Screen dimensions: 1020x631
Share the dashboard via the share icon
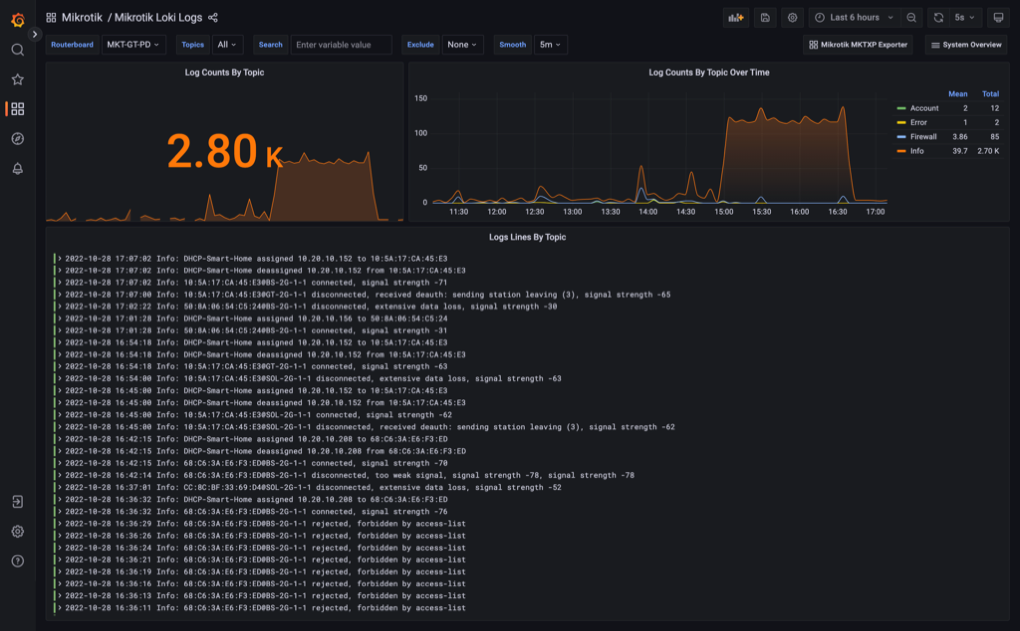point(213,18)
